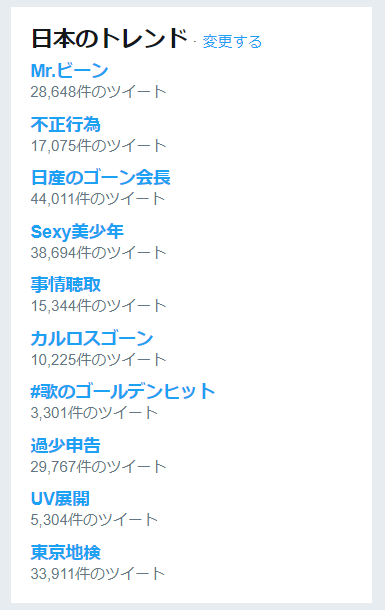
Task: Click the 29,767件のツイート count text
Action: (x=98, y=466)
